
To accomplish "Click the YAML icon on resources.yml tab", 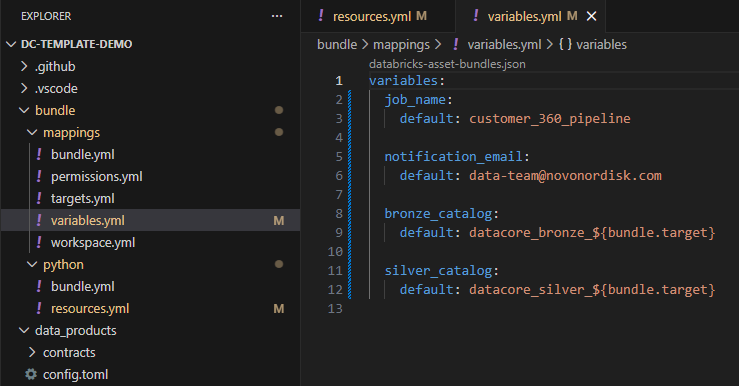I will pyautogui.click(x=321, y=16).
